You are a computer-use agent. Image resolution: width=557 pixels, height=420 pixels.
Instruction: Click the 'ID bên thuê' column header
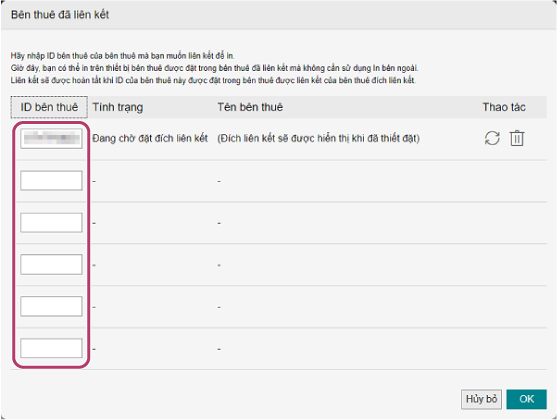(x=49, y=107)
